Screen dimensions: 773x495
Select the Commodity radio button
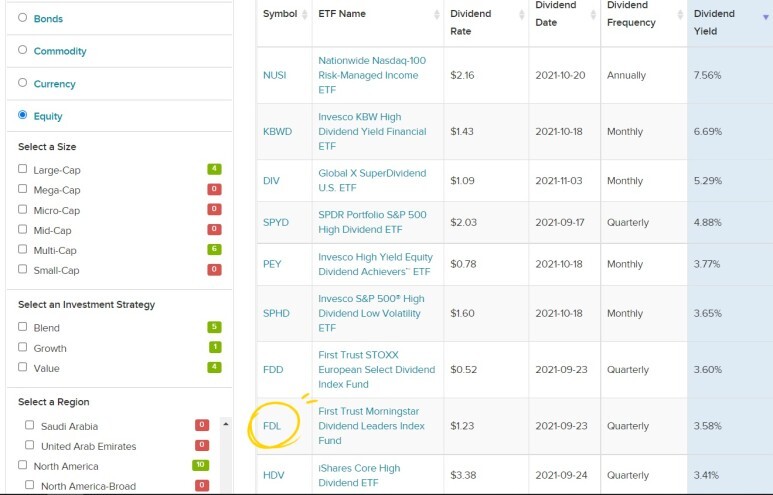pyautogui.click(x=22, y=50)
